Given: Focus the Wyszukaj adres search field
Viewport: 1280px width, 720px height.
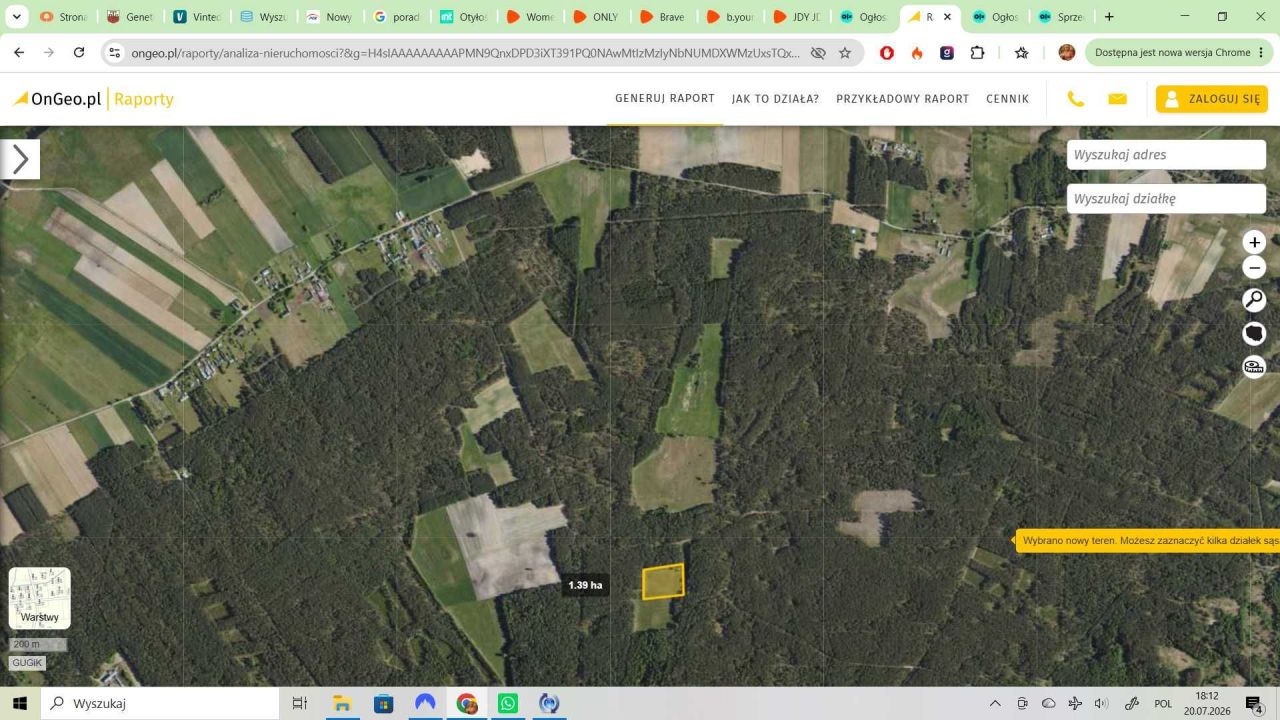Looking at the screenshot, I should (1166, 155).
